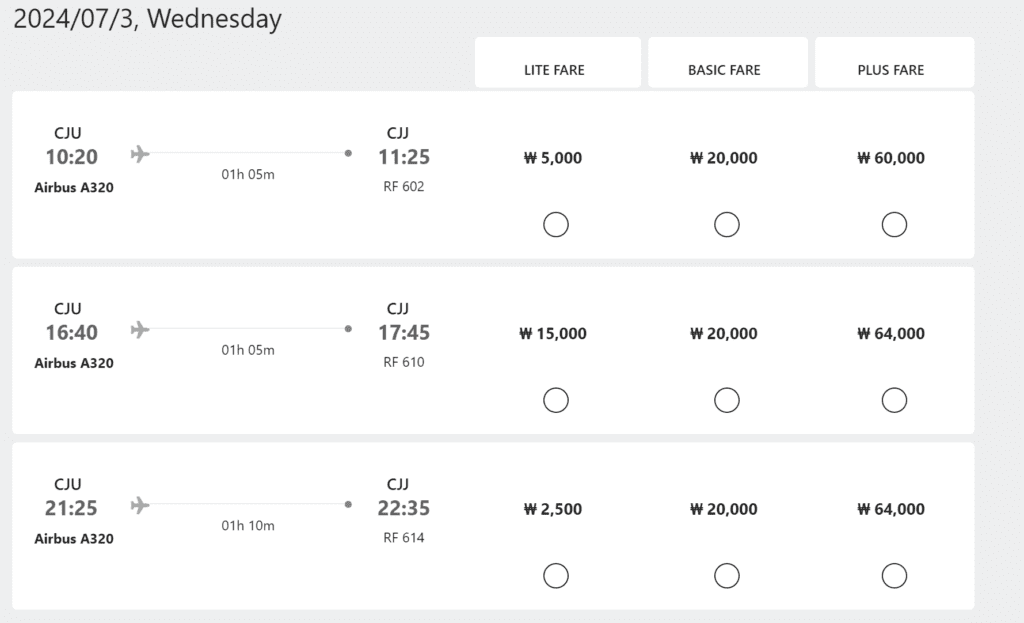Open the LITE FARE column tab

[555, 65]
